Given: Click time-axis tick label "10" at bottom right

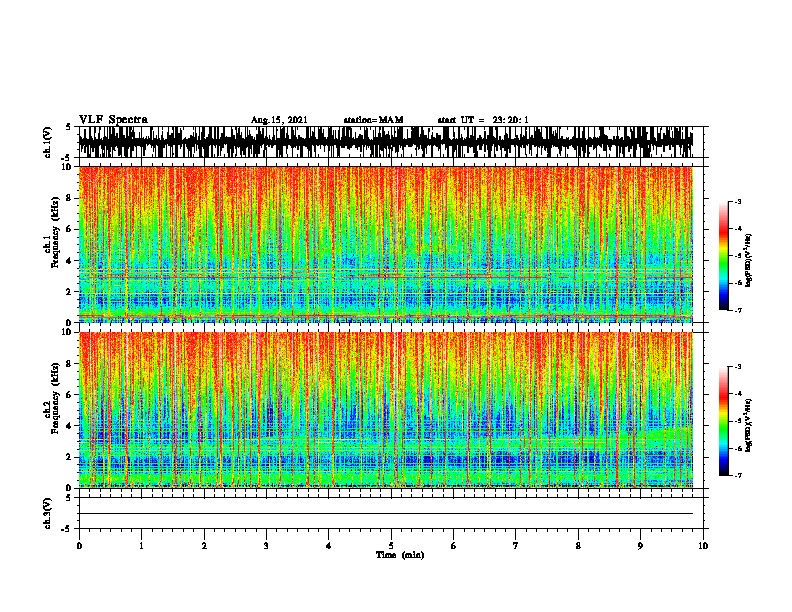Looking at the screenshot, I should coord(703,546).
